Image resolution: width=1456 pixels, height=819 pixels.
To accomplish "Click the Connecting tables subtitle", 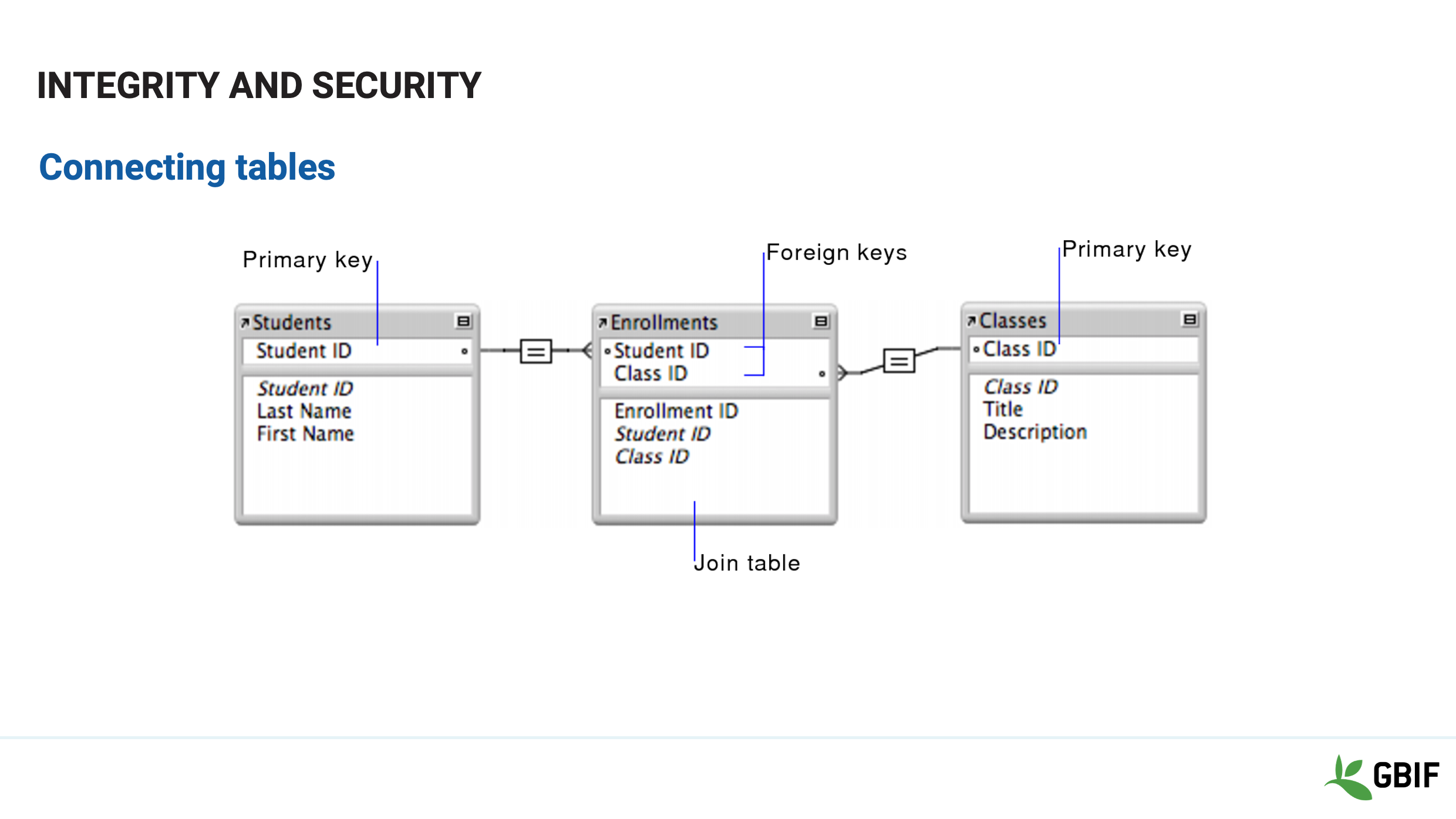I will click(187, 167).
